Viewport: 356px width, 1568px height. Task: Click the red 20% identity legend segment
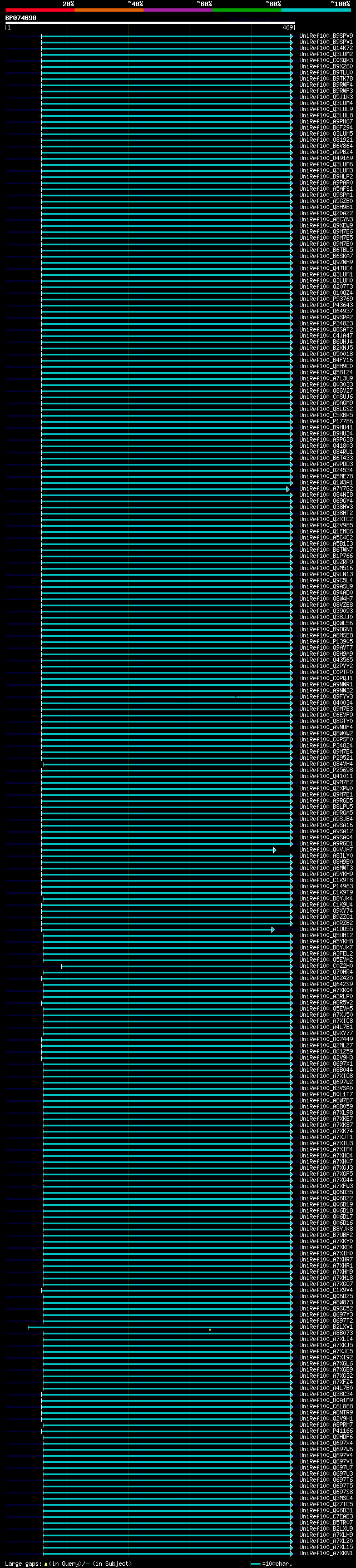click(39, 10)
